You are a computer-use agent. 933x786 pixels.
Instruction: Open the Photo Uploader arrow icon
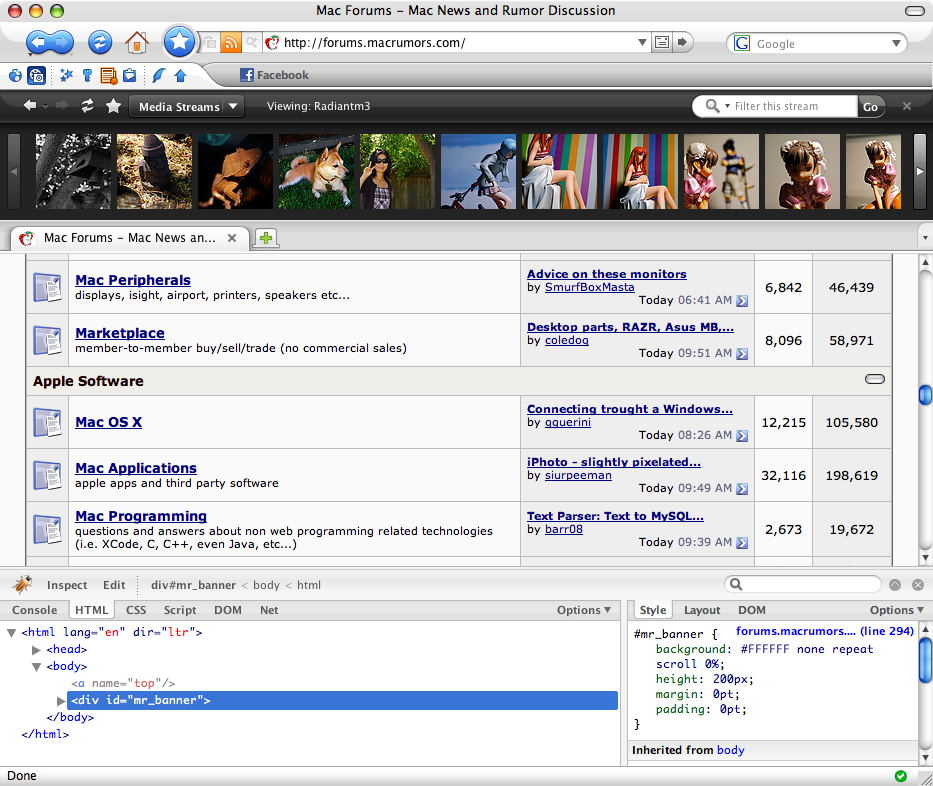click(180, 76)
